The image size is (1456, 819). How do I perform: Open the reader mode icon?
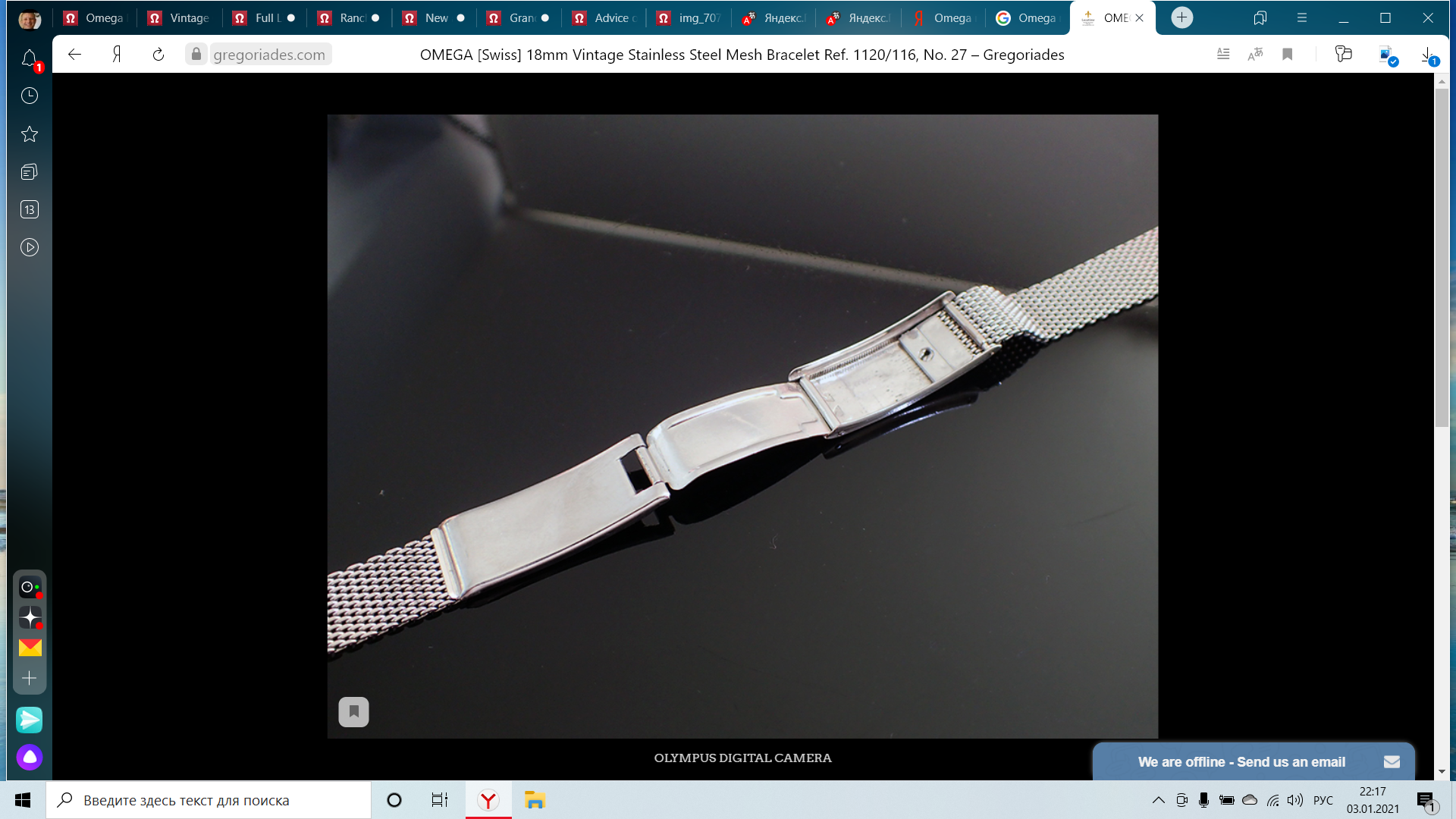(1223, 55)
